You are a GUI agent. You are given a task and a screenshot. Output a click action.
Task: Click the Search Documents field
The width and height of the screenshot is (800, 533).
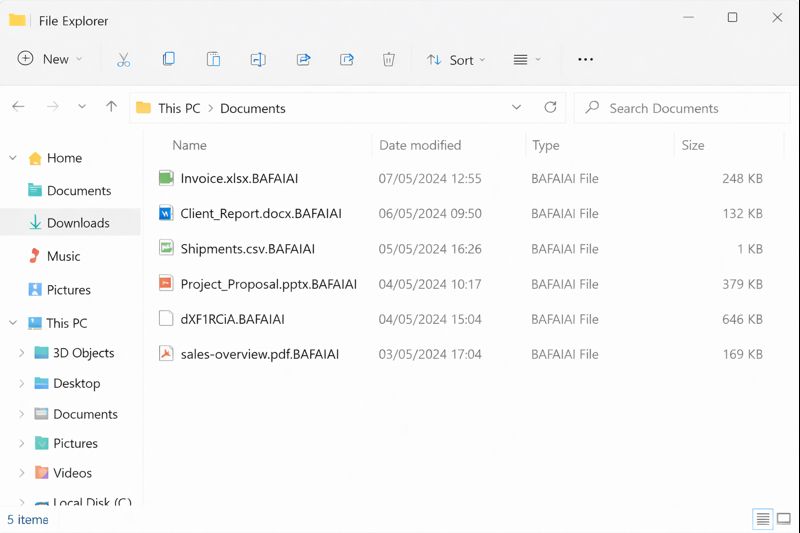pos(682,108)
